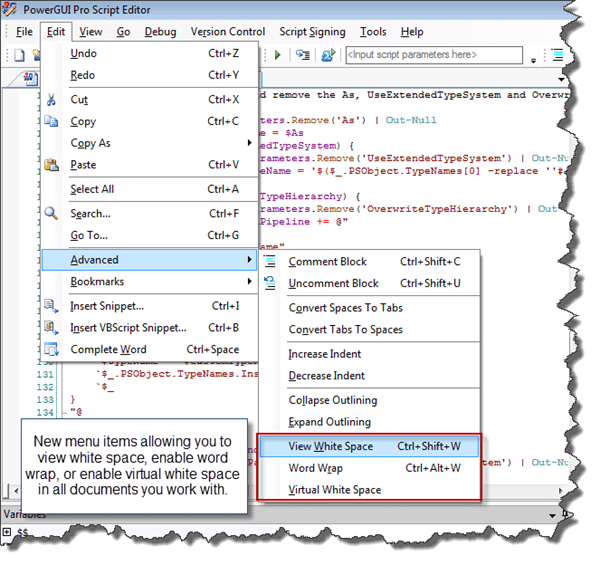Click Increase Indent menu entry
This screenshot has width=600, height=565.
(x=325, y=354)
